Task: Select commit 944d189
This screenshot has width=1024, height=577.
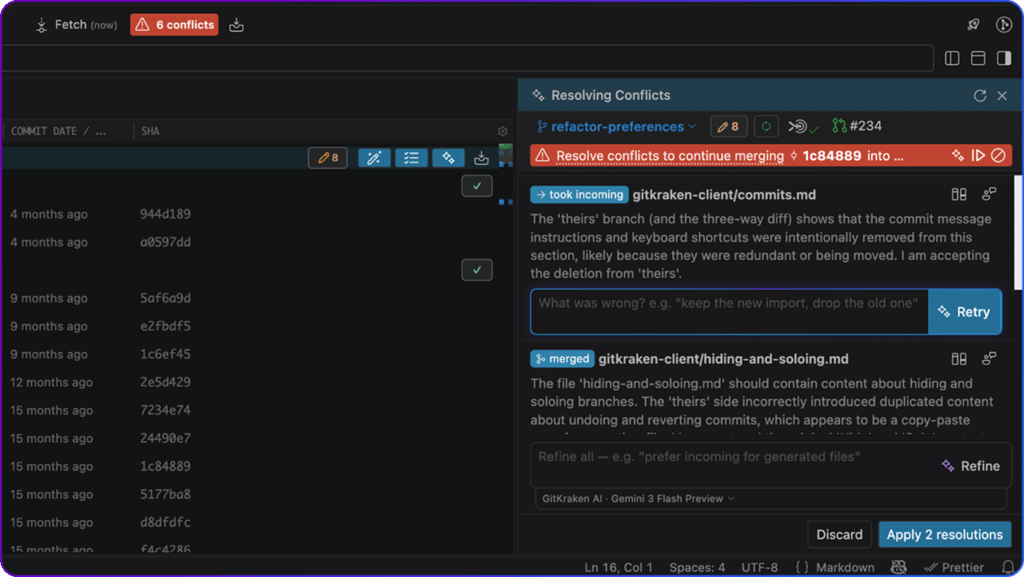Action: pyautogui.click(x=165, y=214)
